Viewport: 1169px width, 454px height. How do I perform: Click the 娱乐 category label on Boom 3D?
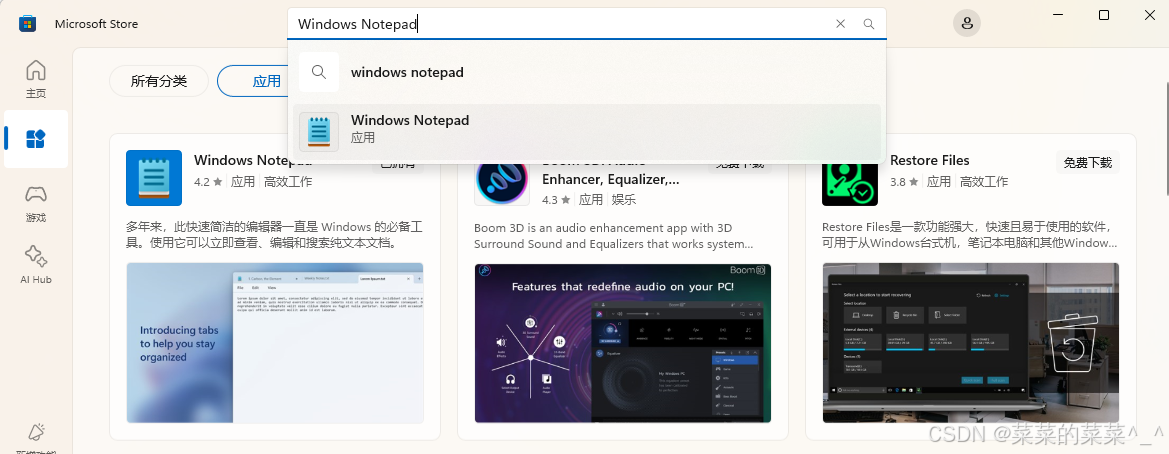(624, 200)
